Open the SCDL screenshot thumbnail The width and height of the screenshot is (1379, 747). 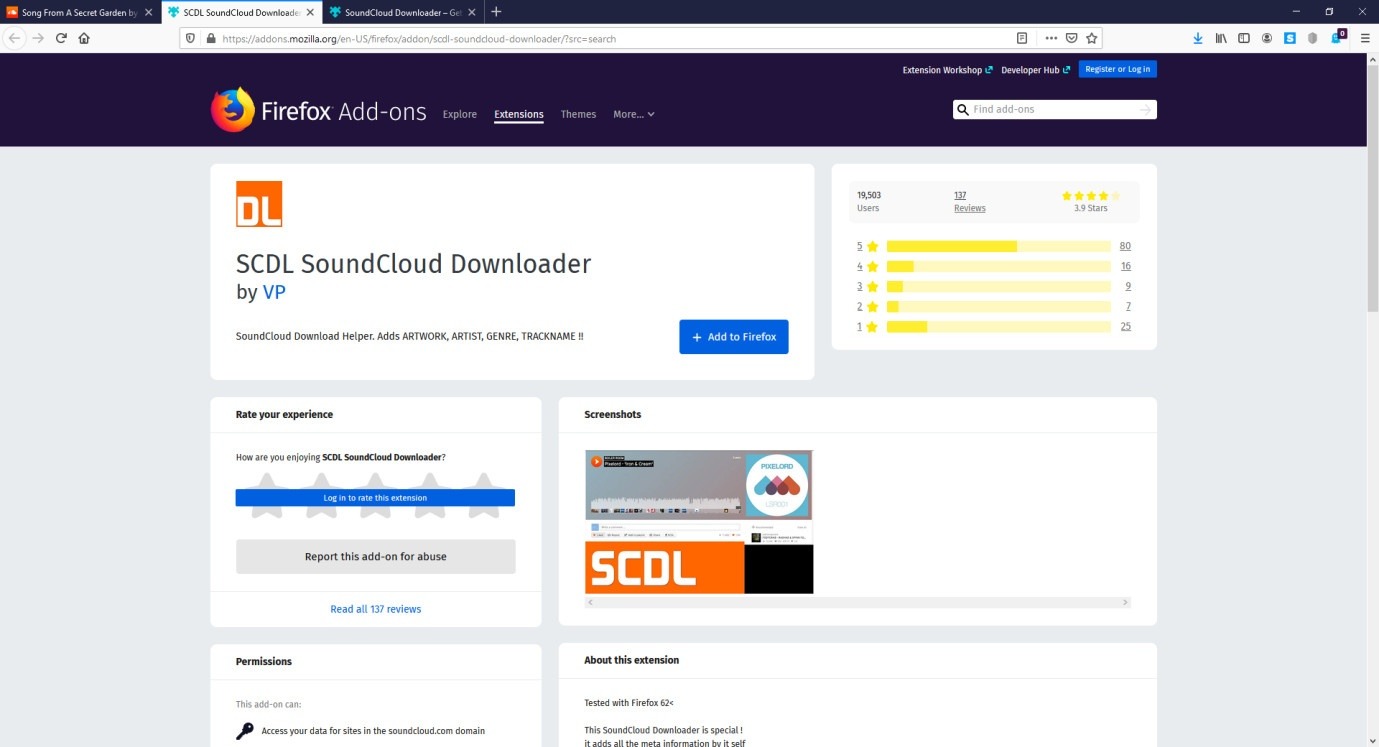click(699, 522)
